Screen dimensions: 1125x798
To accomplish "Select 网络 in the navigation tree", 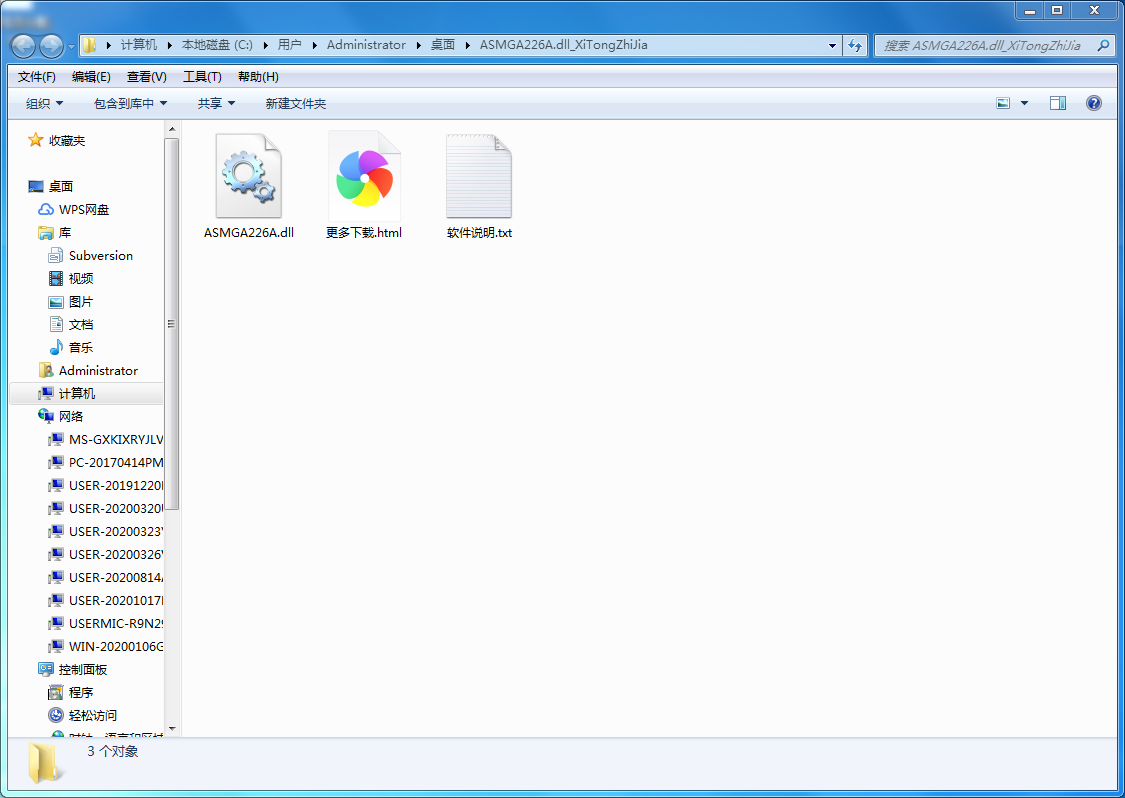I will (x=71, y=416).
